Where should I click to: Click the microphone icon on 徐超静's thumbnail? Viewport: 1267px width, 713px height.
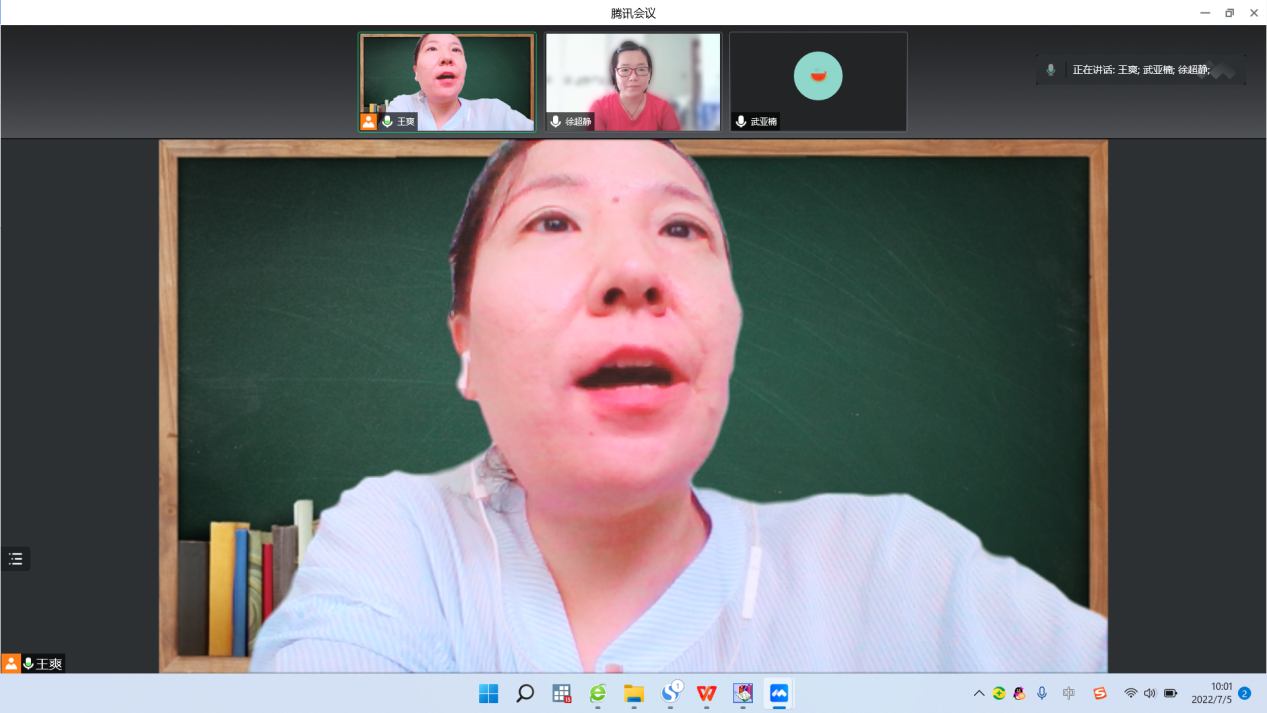[x=555, y=122]
